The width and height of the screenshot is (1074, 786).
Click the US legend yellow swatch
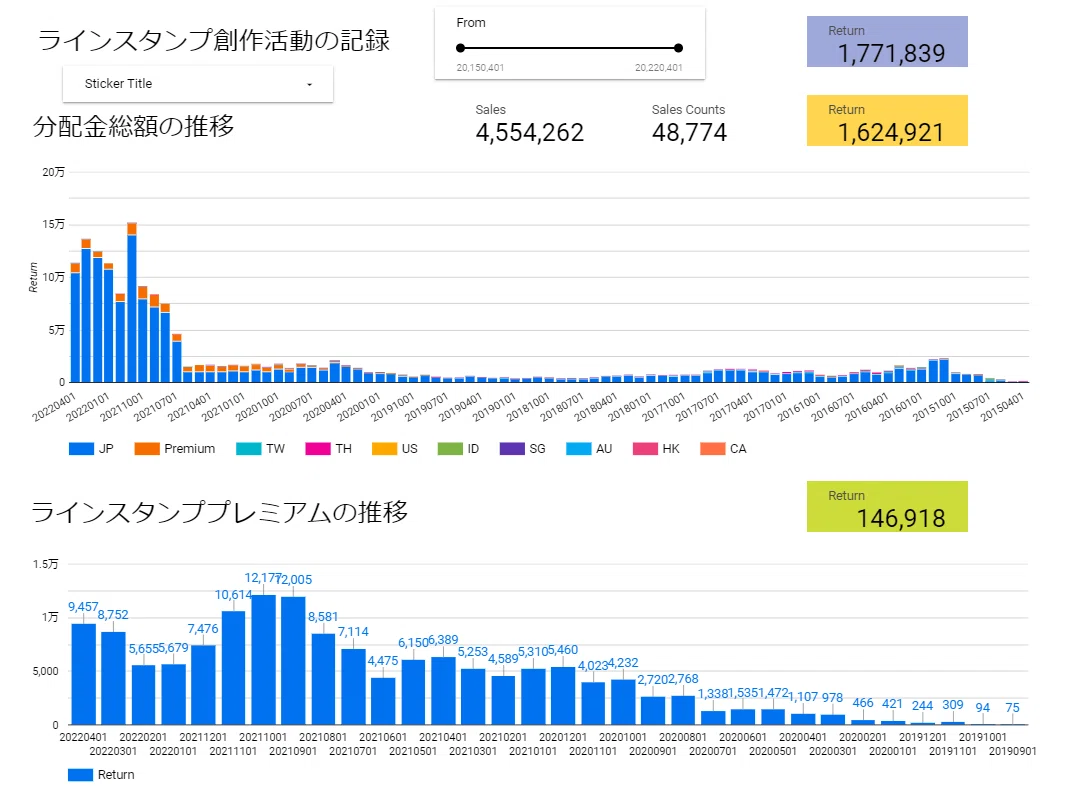384,448
